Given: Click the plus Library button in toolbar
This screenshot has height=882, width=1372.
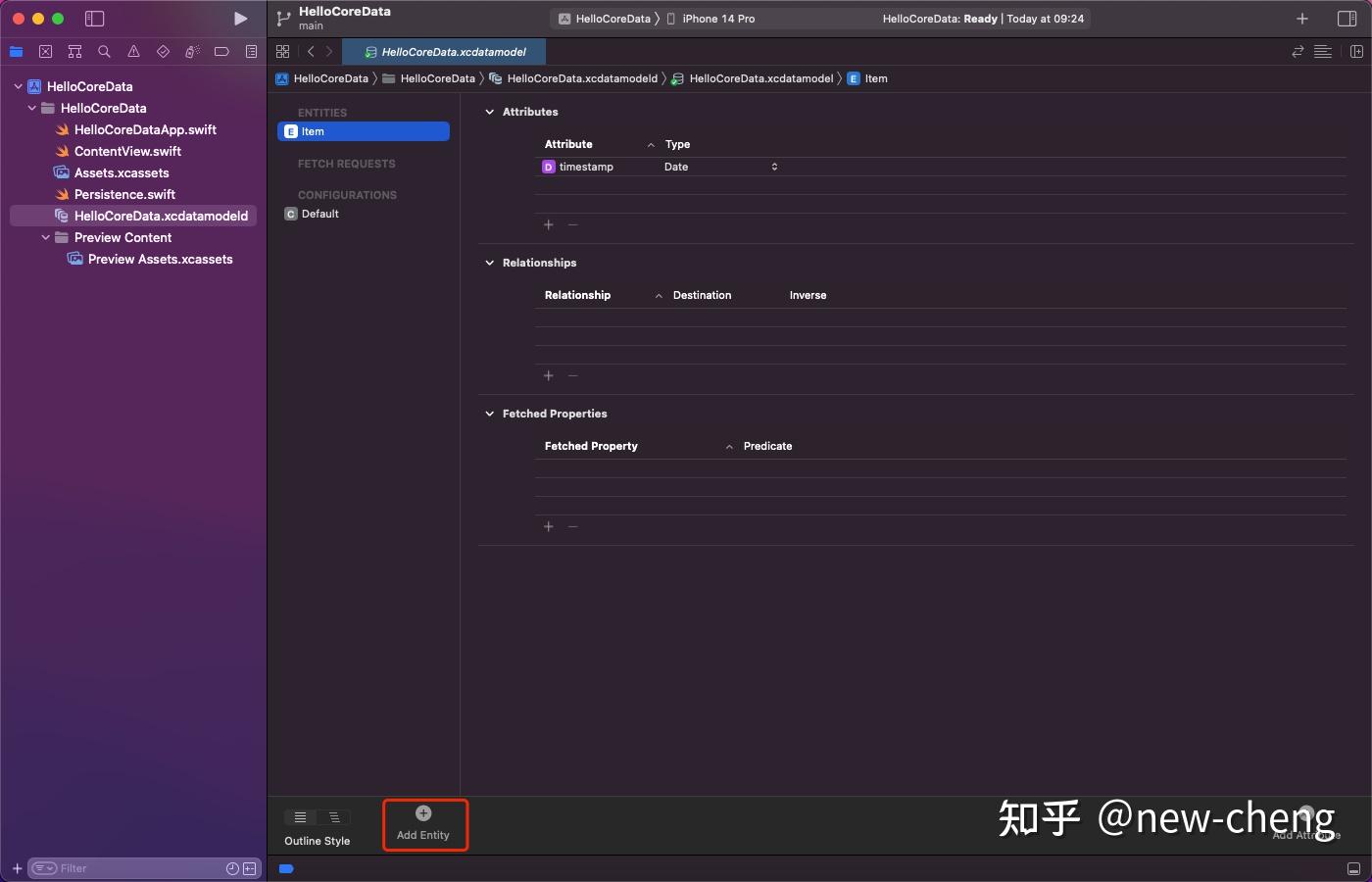Looking at the screenshot, I should pyautogui.click(x=1301, y=19).
